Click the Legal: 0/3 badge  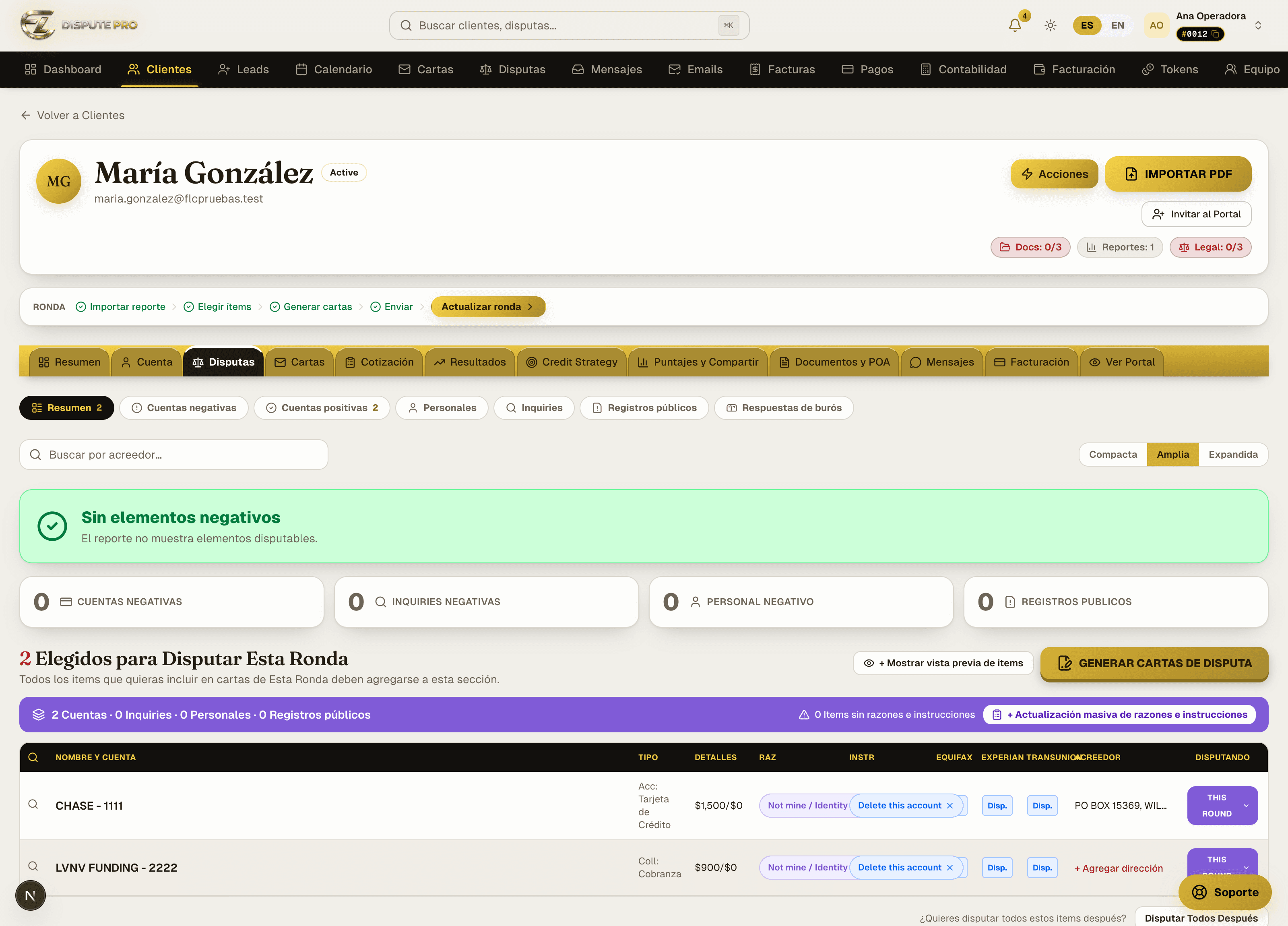tap(1210, 247)
